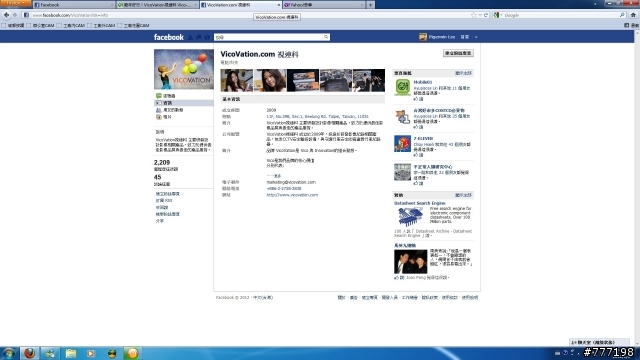Click the VicoVation page profile picture

pyautogui.click(x=184, y=69)
